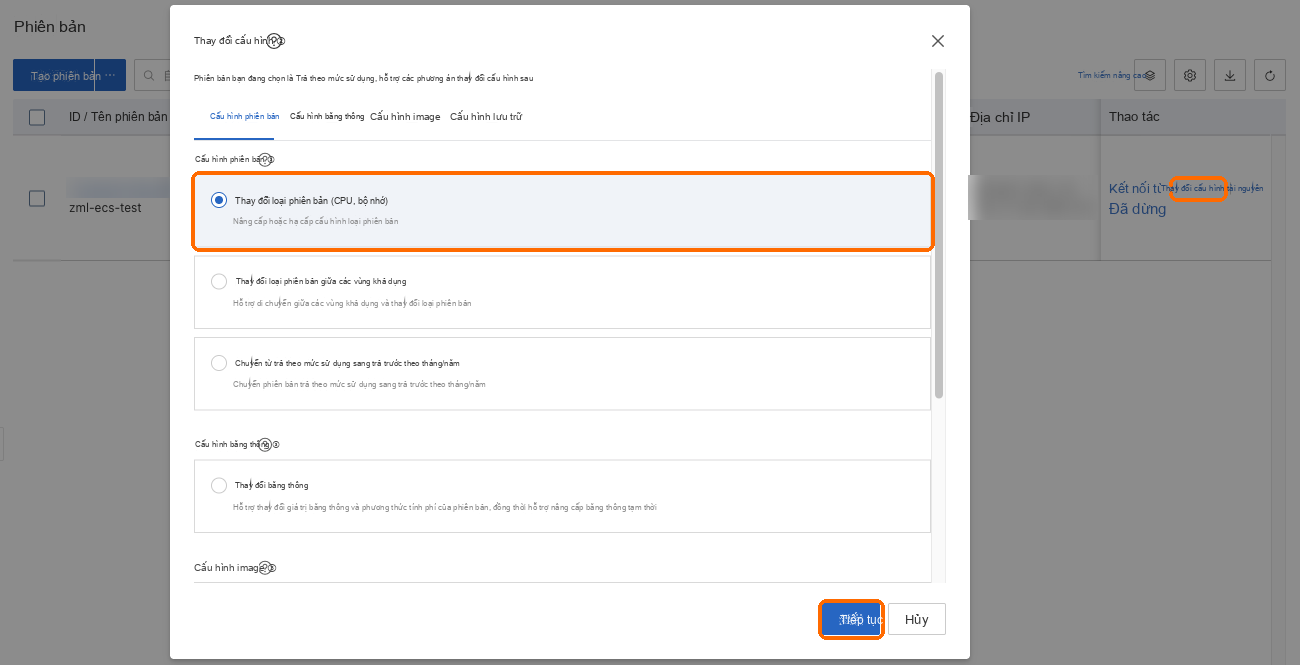Switch to Cấu hình lưu trữ tab
Viewport: 1300px width, 665px height.
pyautogui.click(x=486, y=117)
